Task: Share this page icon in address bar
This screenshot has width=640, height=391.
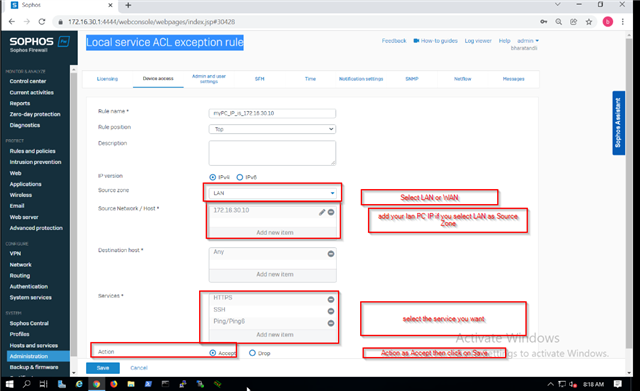Action: (x=573, y=22)
